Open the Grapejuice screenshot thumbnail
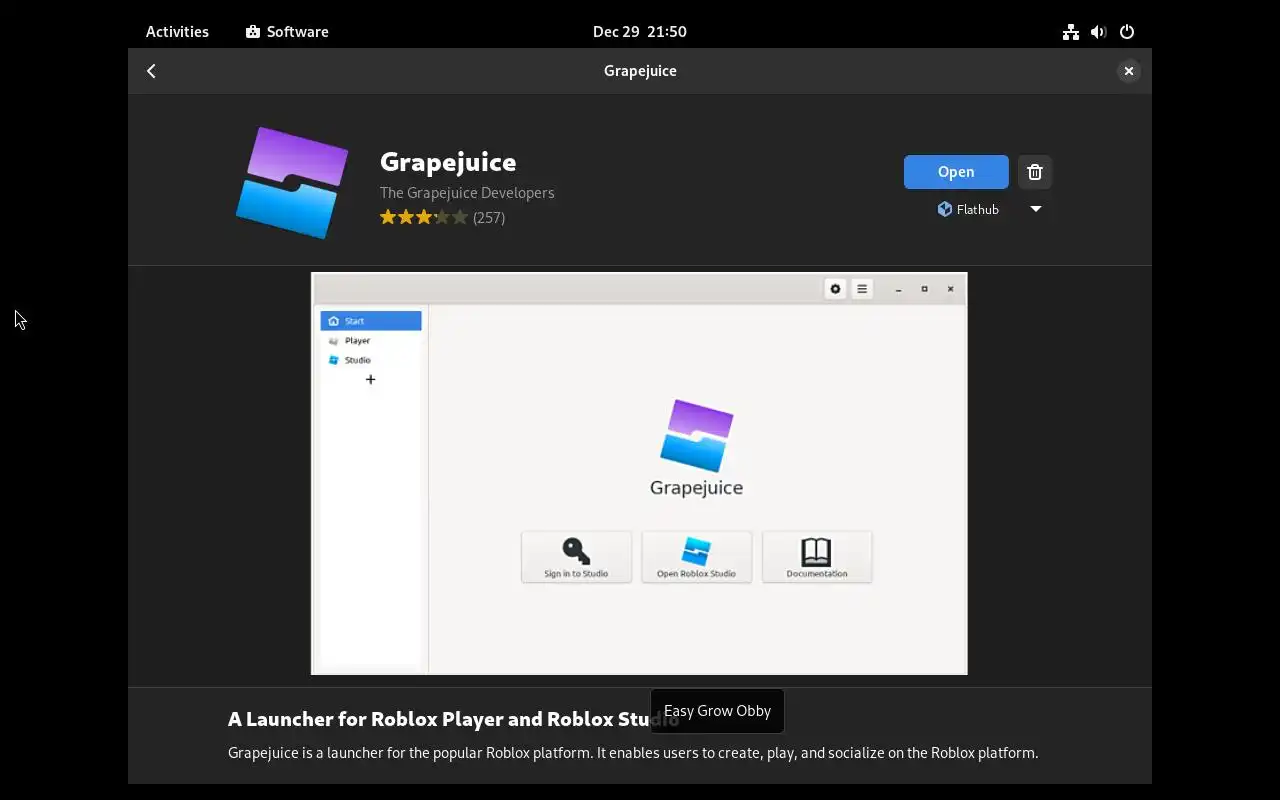Screen dimensions: 1280x800 pyautogui.click(x=639, y=473)
